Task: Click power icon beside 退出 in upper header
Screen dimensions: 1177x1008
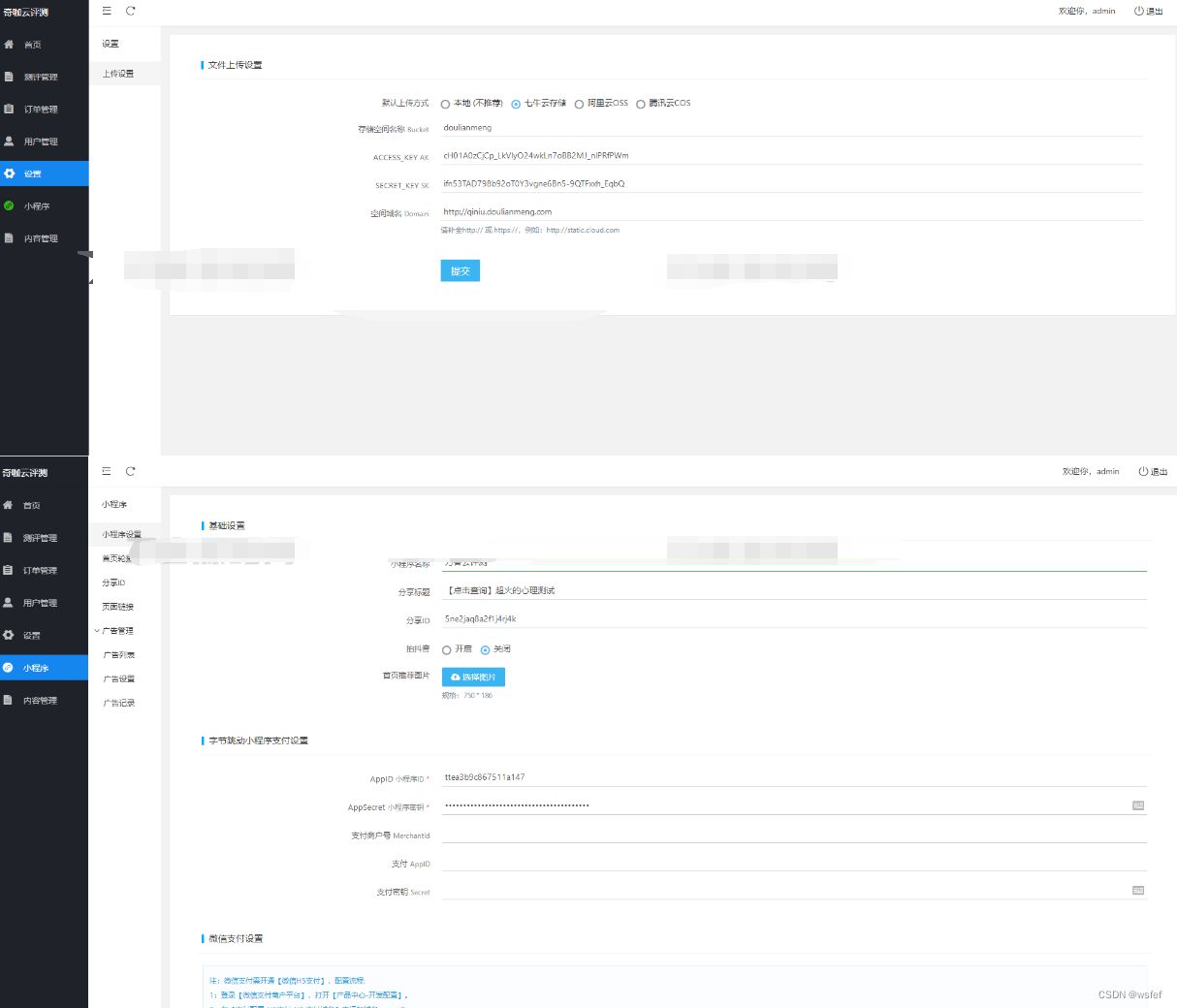Action: tap(1138, 11)
